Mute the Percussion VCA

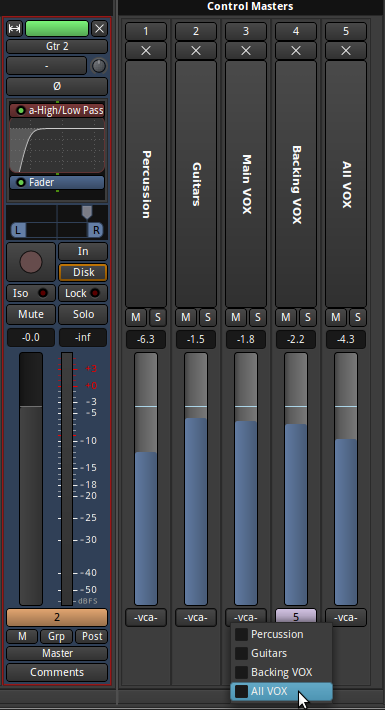(x=135, y=317)
